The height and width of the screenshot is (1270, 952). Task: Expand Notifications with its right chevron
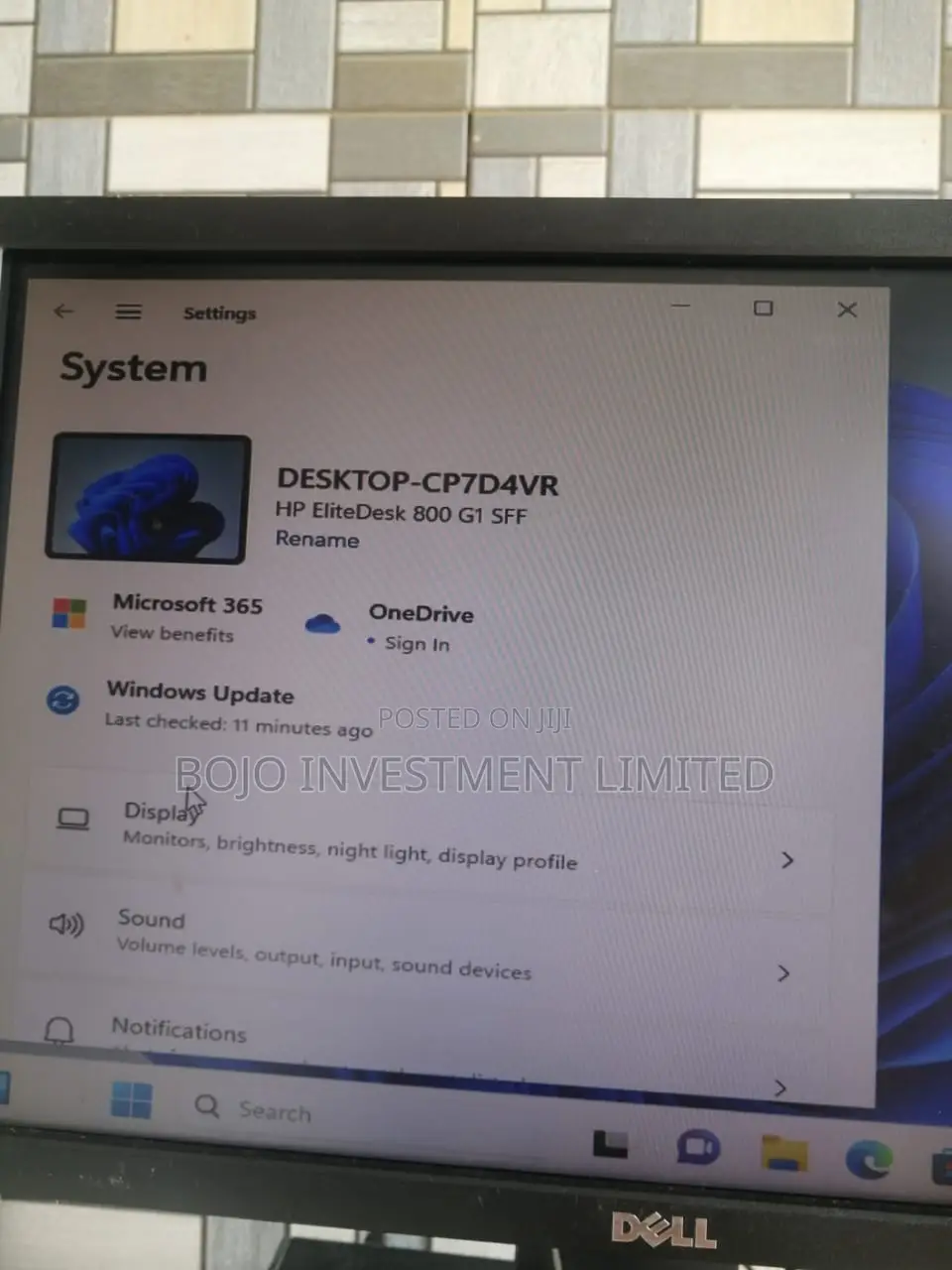(x=780, y=1087)
